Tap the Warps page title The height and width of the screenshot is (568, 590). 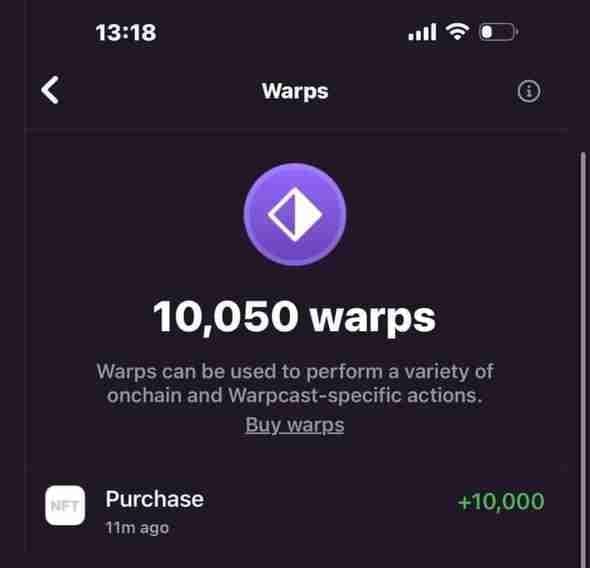[295, 91]
